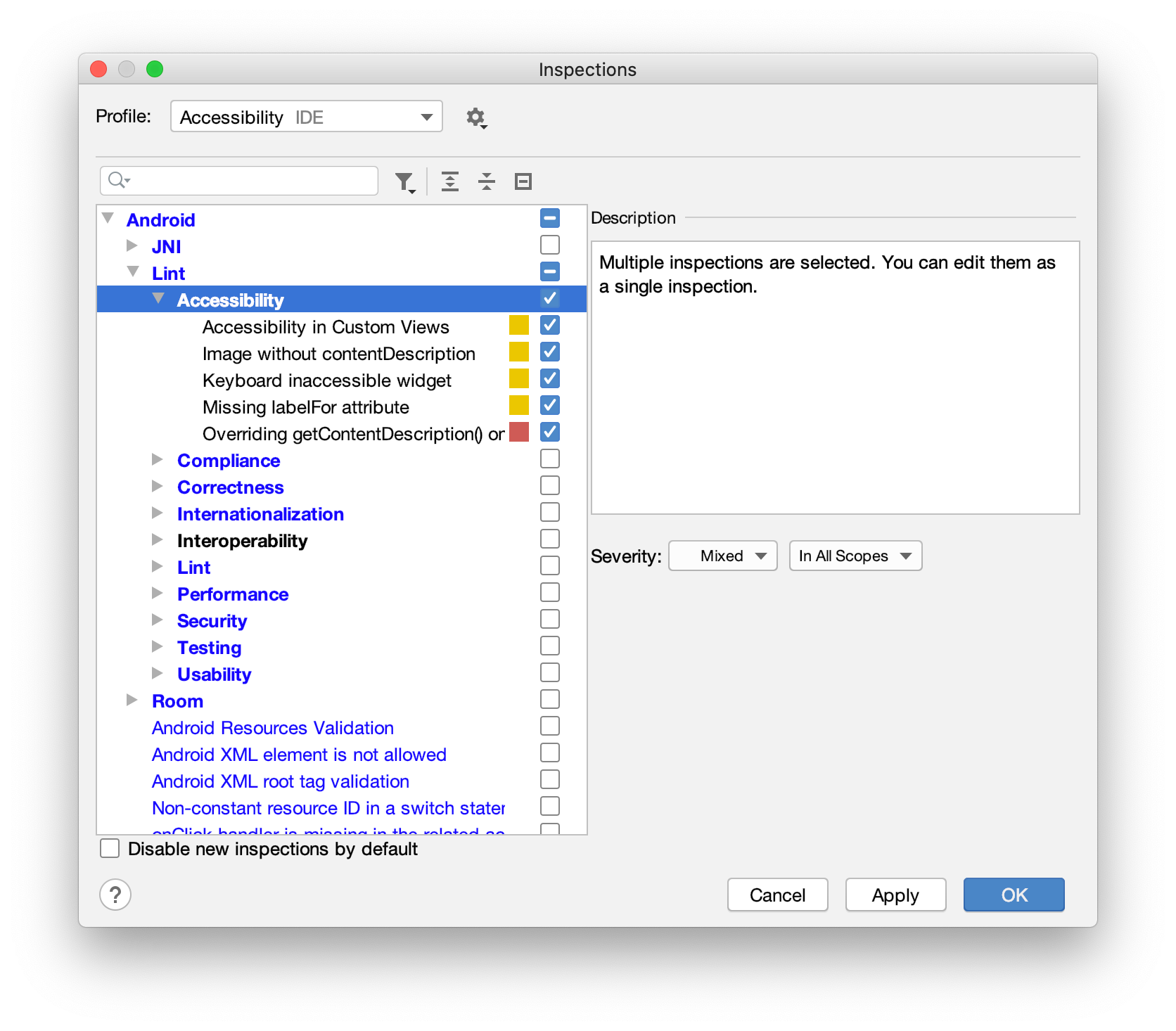Expand the Testing category arrow

[x=158, y=646]
